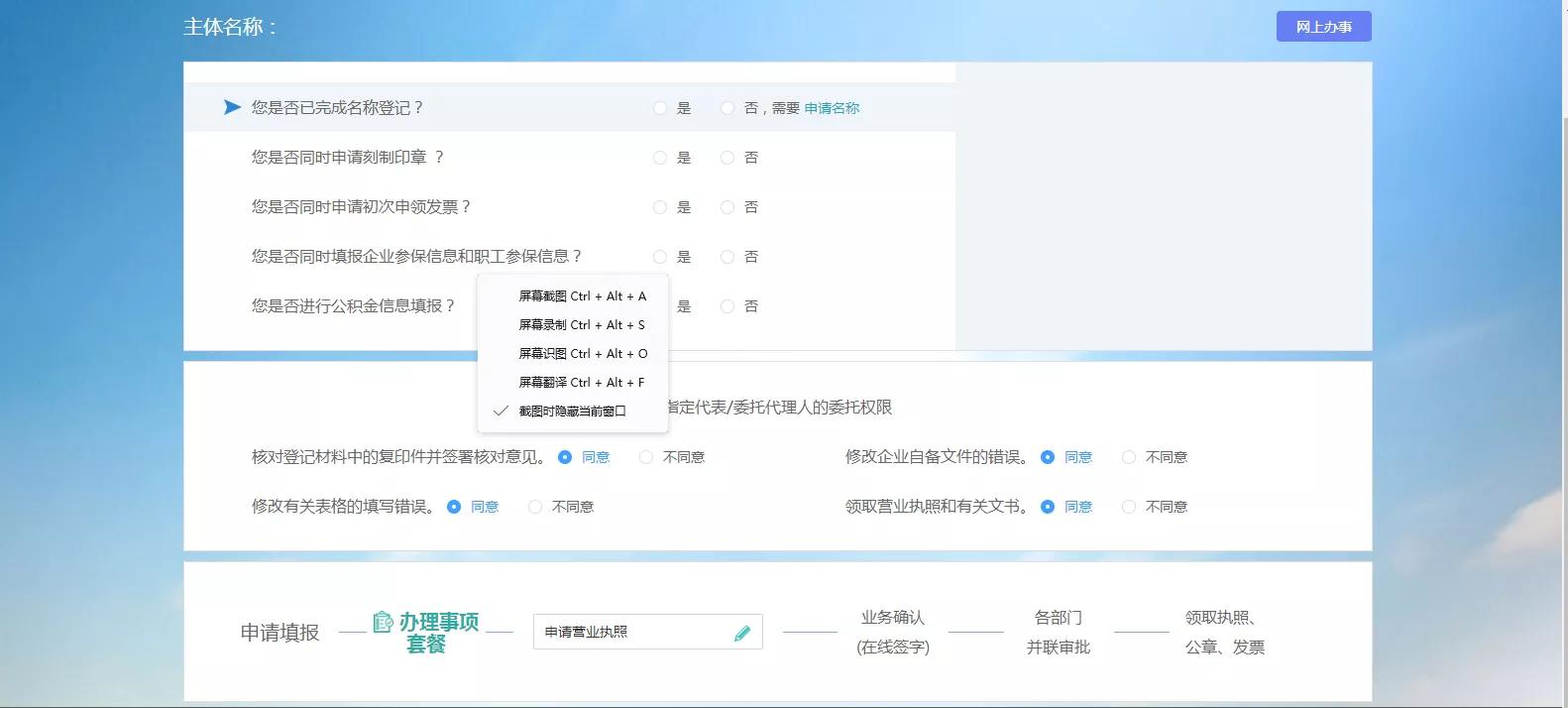Select 否 for 您是否进行公积金信息填报
This screenshot has height=708, width=1568.
click(728, 306)
